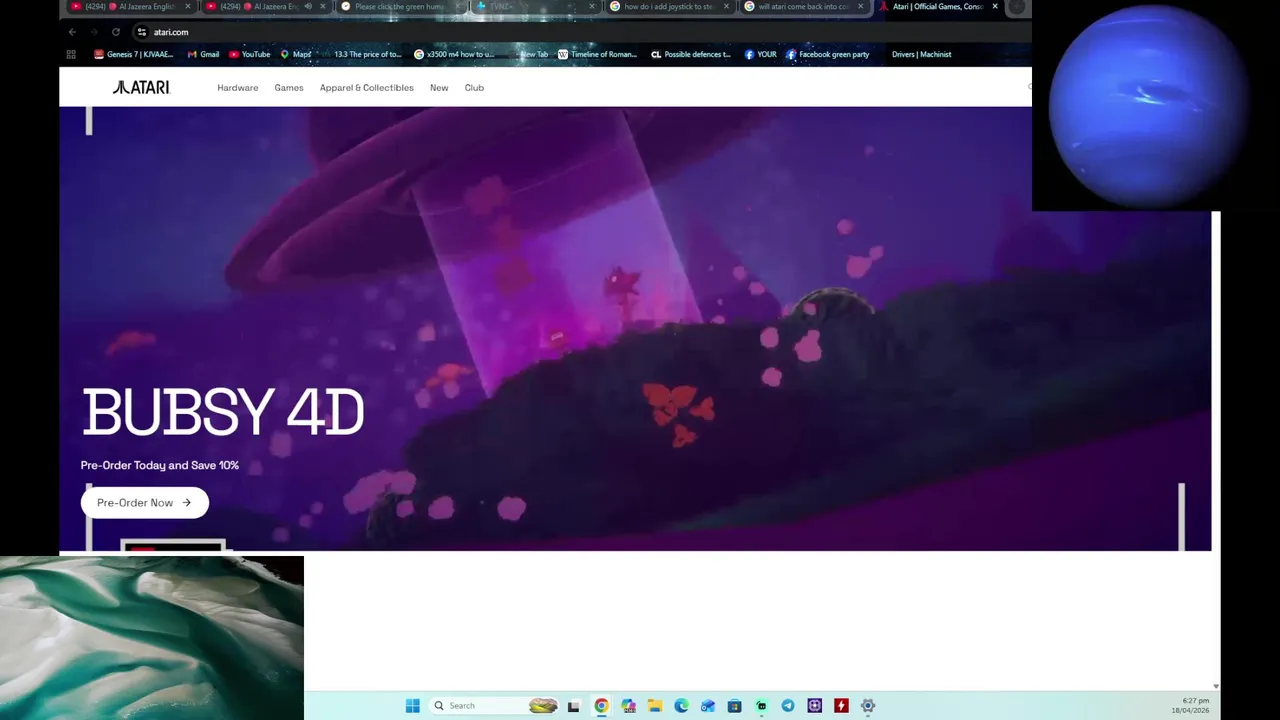
Task: Open the Gmail bookmark
Action: tap(203, 55)
